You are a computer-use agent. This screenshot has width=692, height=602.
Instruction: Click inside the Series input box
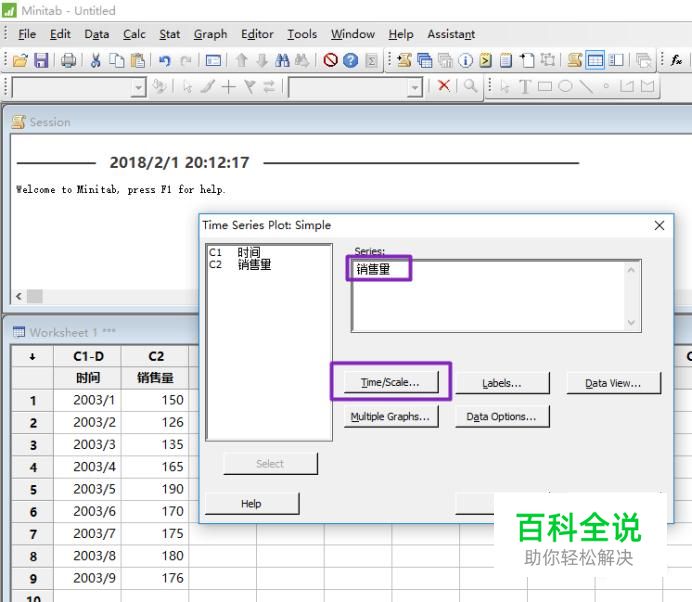496,296
